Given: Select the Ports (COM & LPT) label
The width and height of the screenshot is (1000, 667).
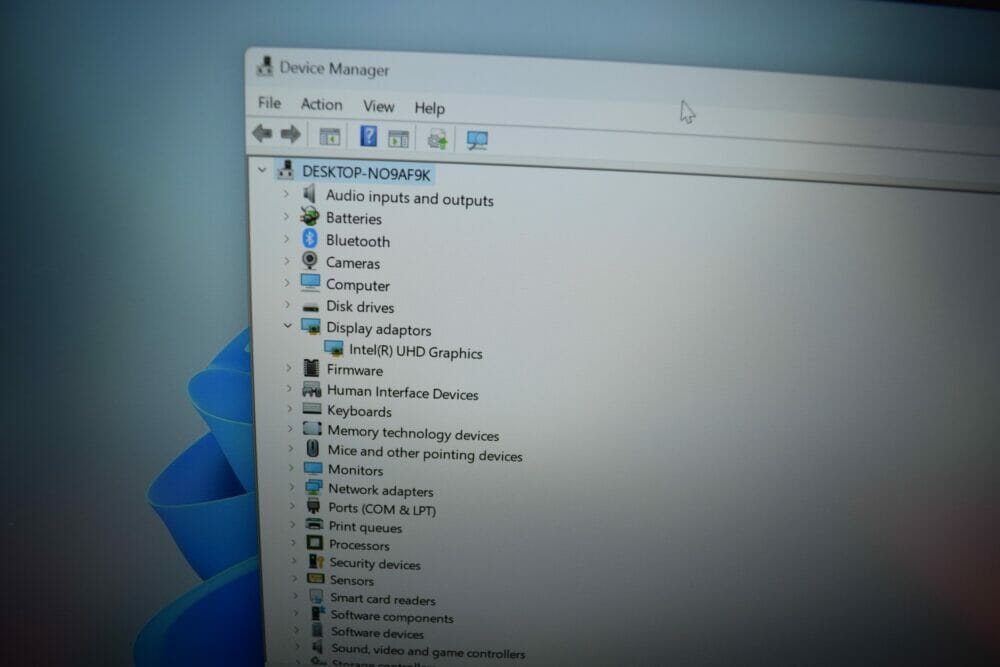Looking at the screenshot, I should [x=382, y=508].
